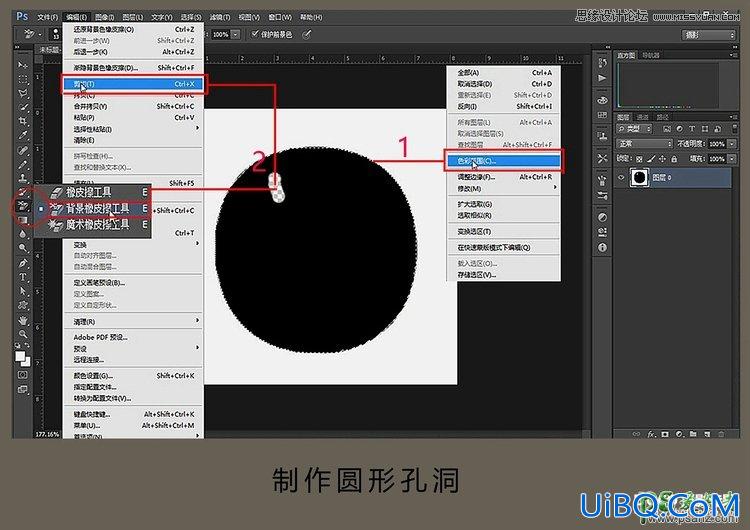Select the Path Selection arrow tool
The width and height of the screenshot is (750, 530).
coord(22,291)
